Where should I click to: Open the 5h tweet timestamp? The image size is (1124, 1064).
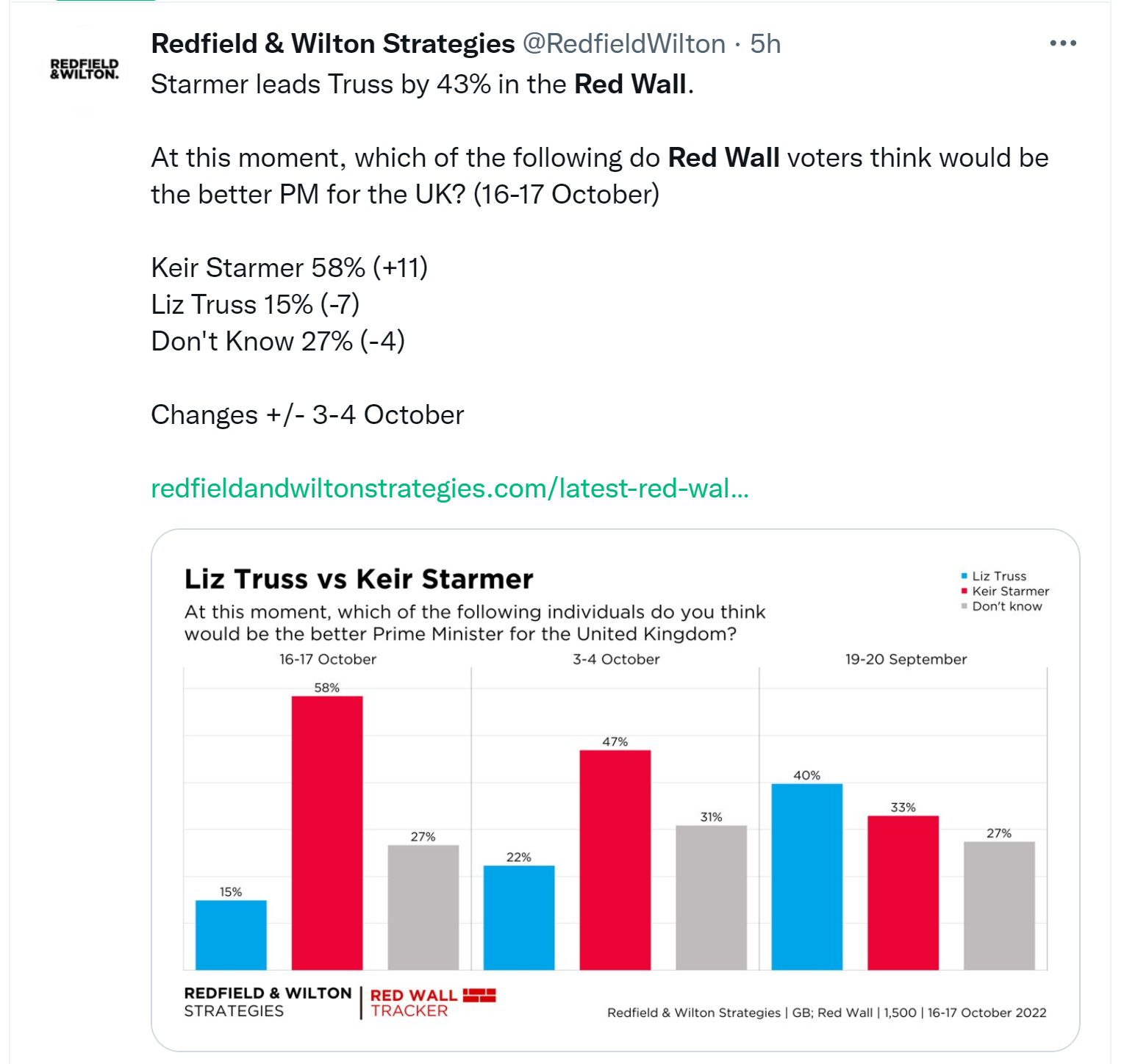[x=765, y=44]
